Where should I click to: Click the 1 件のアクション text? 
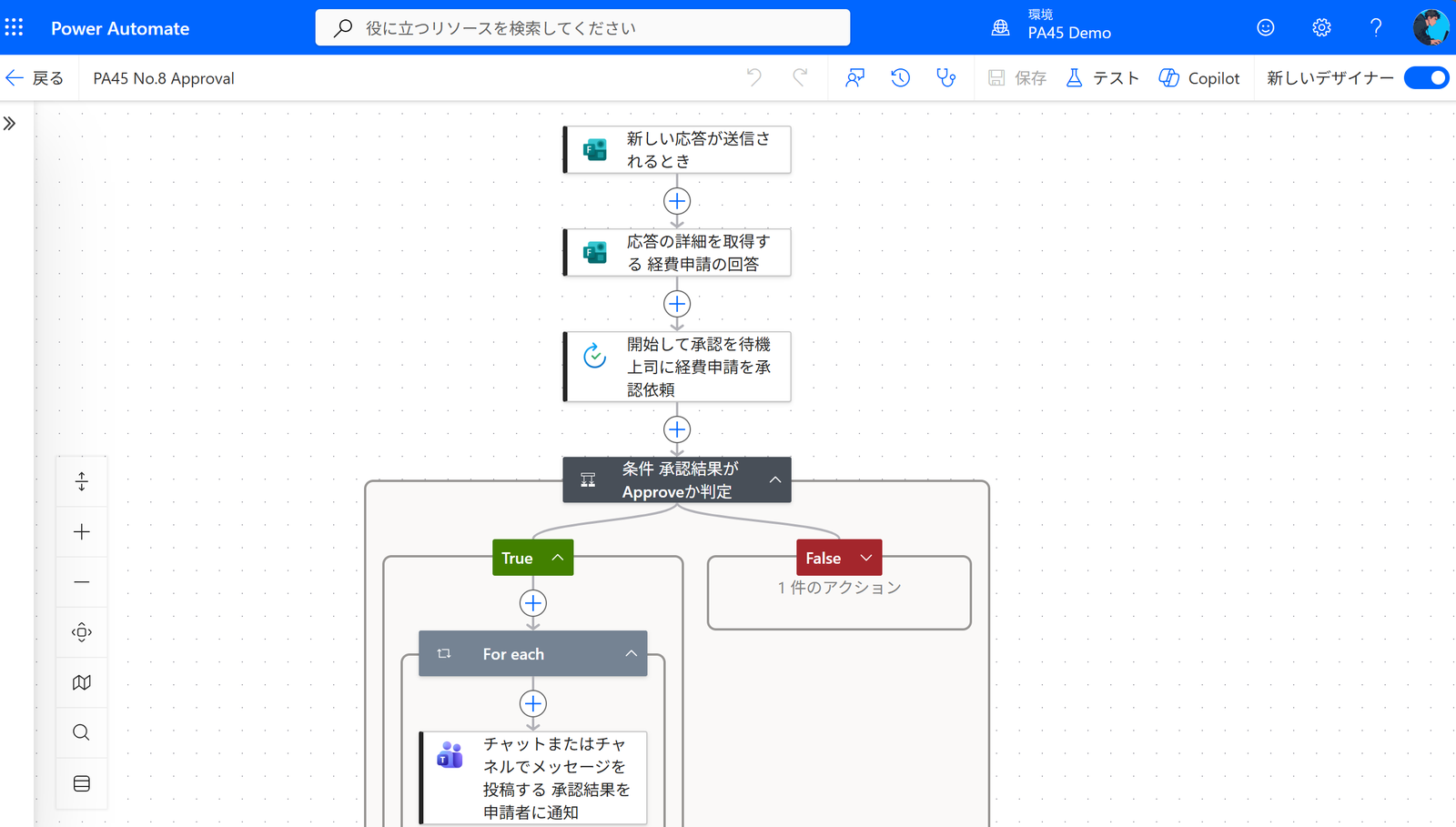(x=839, y=588)
